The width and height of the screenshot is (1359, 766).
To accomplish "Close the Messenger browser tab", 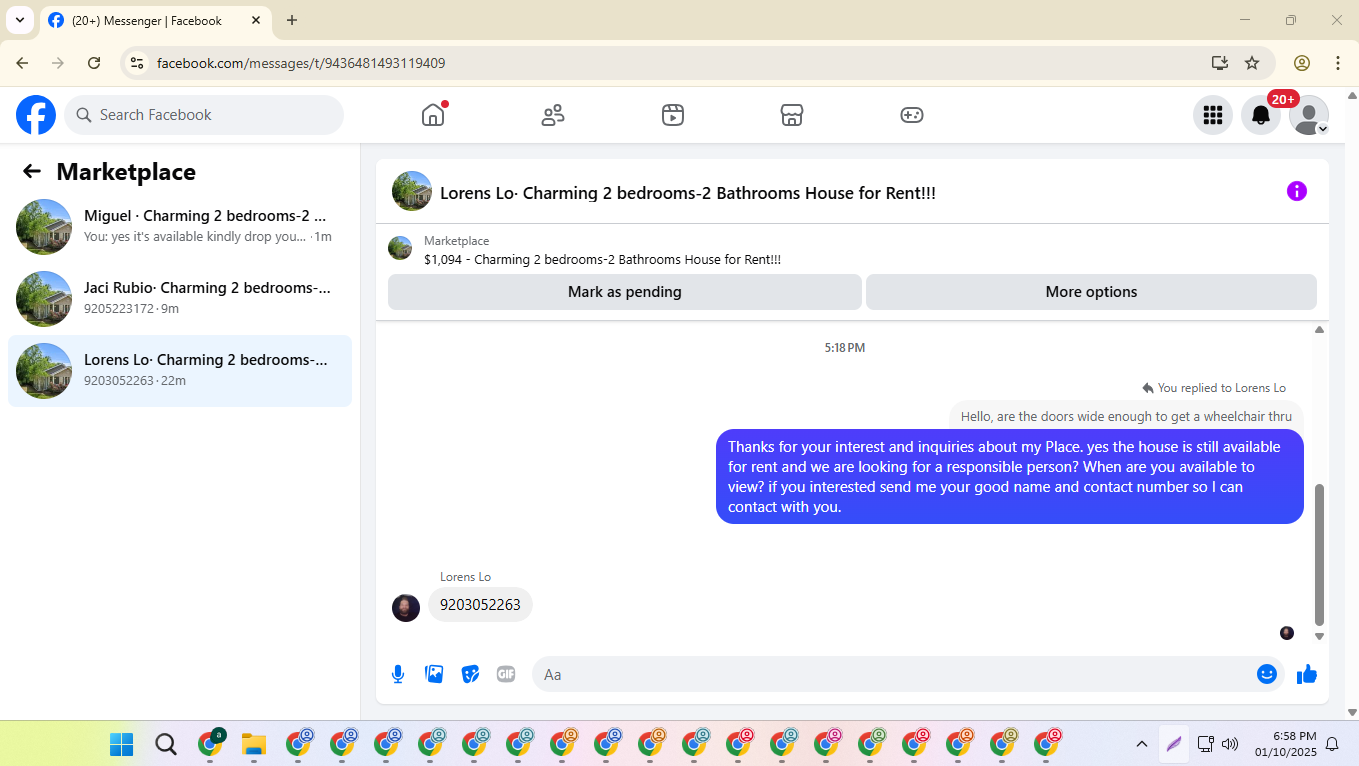I will coord(256,20).
